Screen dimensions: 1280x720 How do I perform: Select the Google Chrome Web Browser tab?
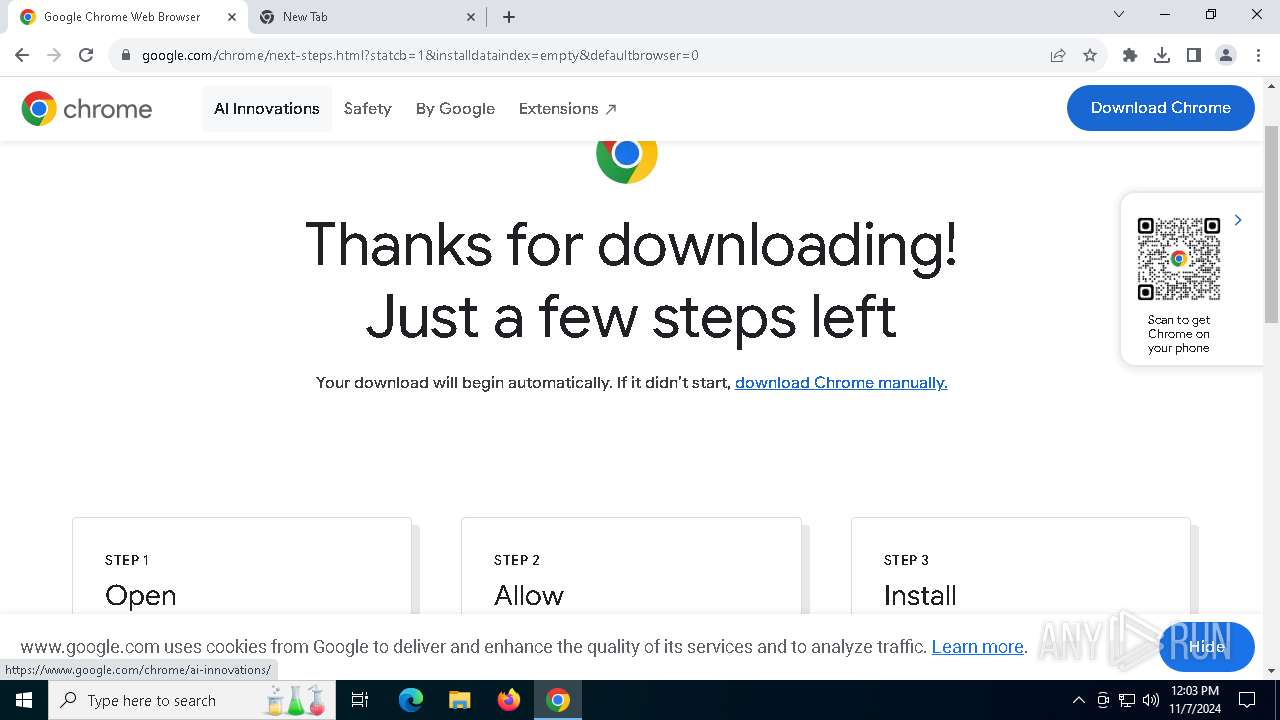[x=128, y=17]
